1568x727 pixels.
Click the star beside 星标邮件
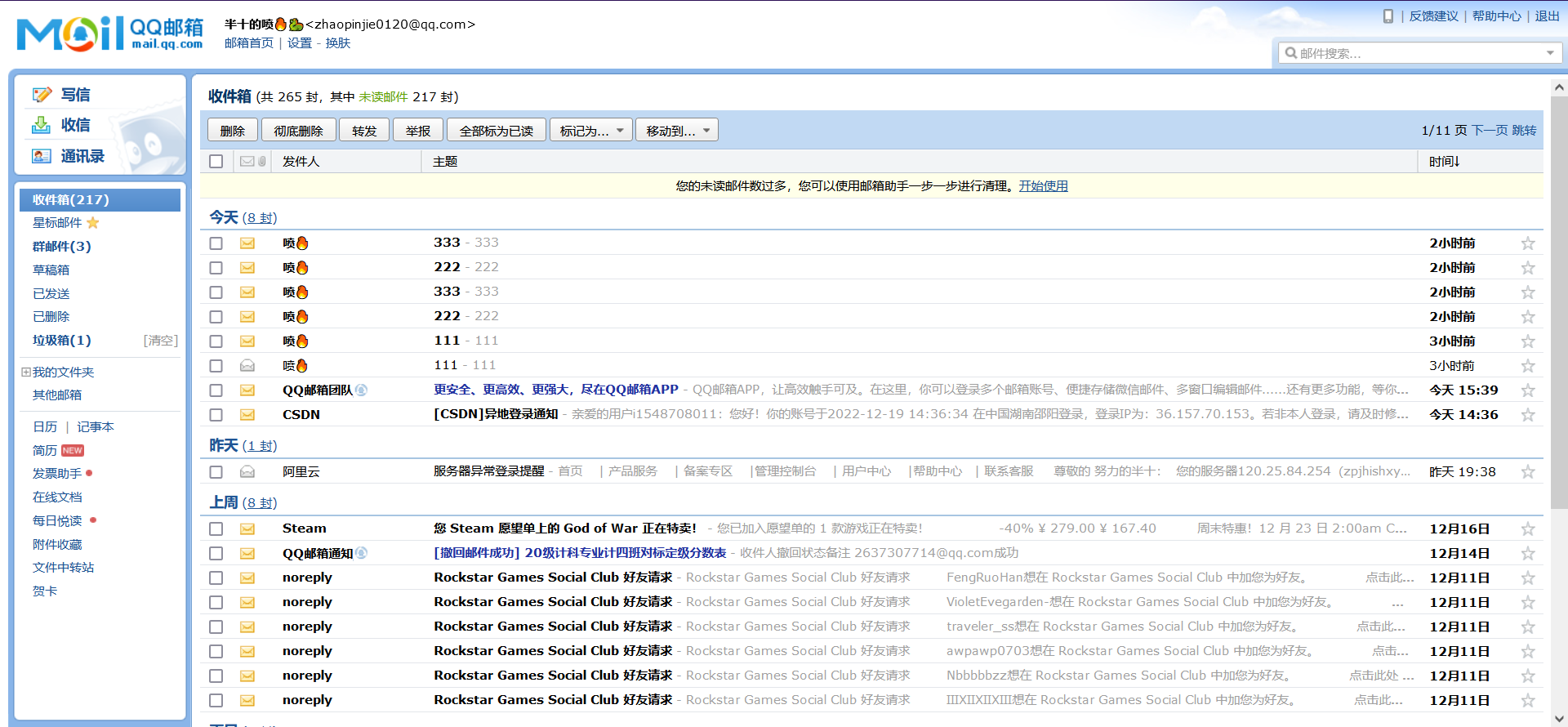pos(93,222)
